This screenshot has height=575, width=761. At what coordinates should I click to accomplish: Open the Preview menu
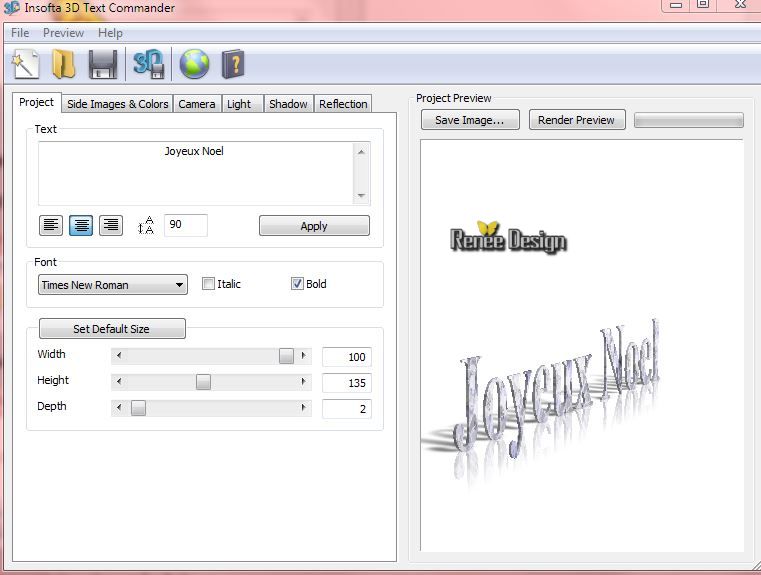click(x=63, y=33)
